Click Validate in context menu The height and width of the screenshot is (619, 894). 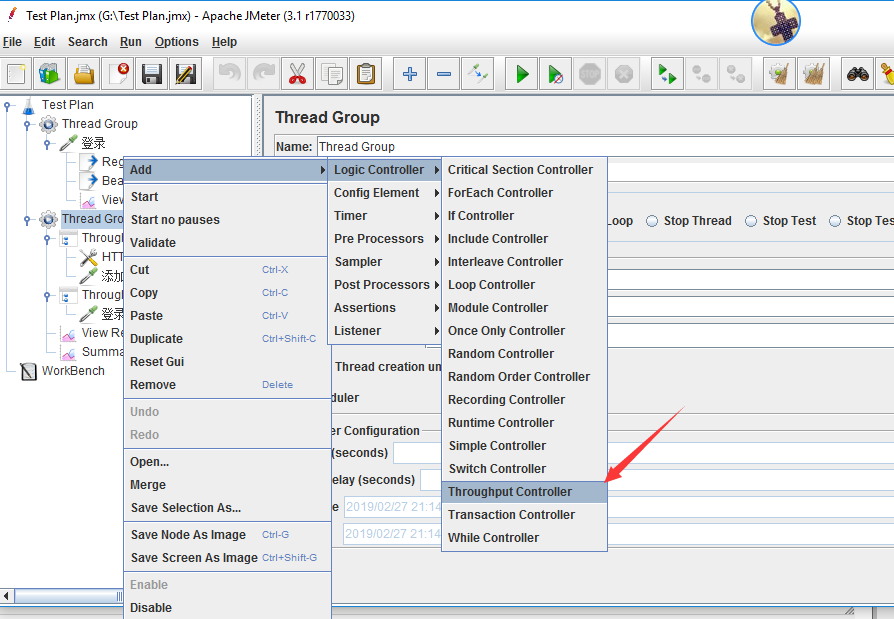pos(227,243)
